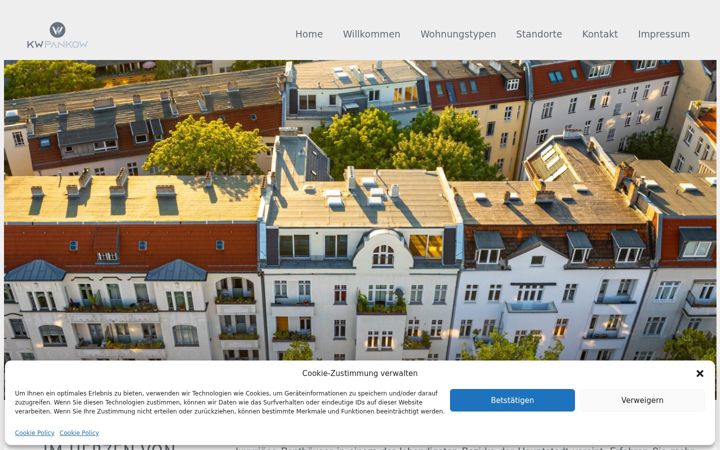
Task: Navigate to Standorte
Action: 539,34
